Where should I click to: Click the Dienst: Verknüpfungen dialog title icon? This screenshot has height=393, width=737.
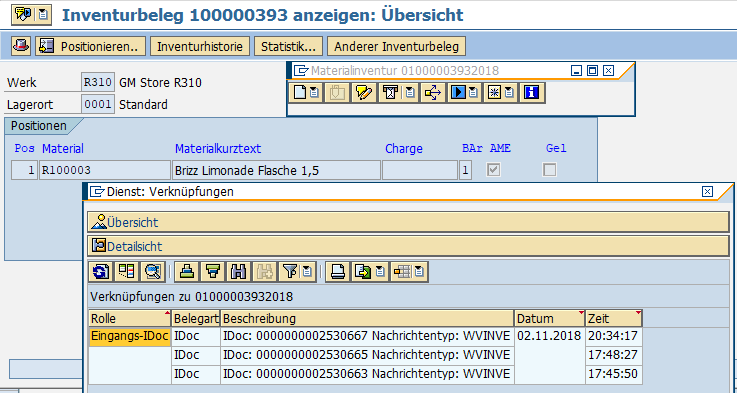97,191
